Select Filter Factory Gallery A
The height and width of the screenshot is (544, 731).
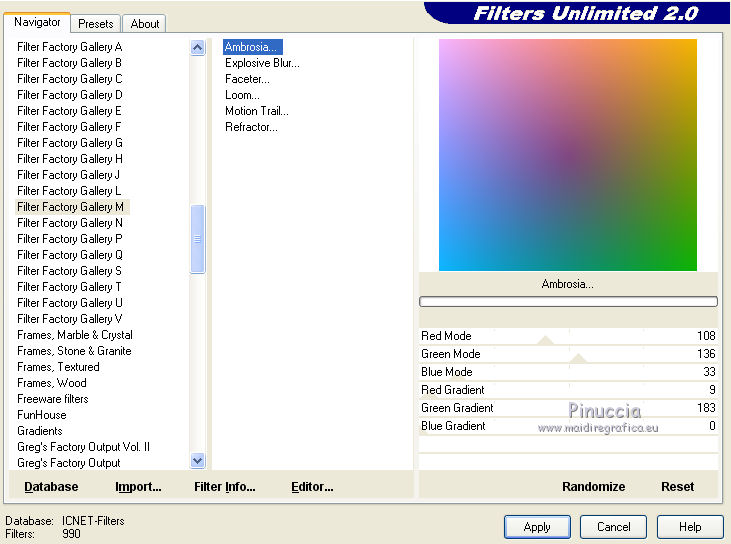69,47
